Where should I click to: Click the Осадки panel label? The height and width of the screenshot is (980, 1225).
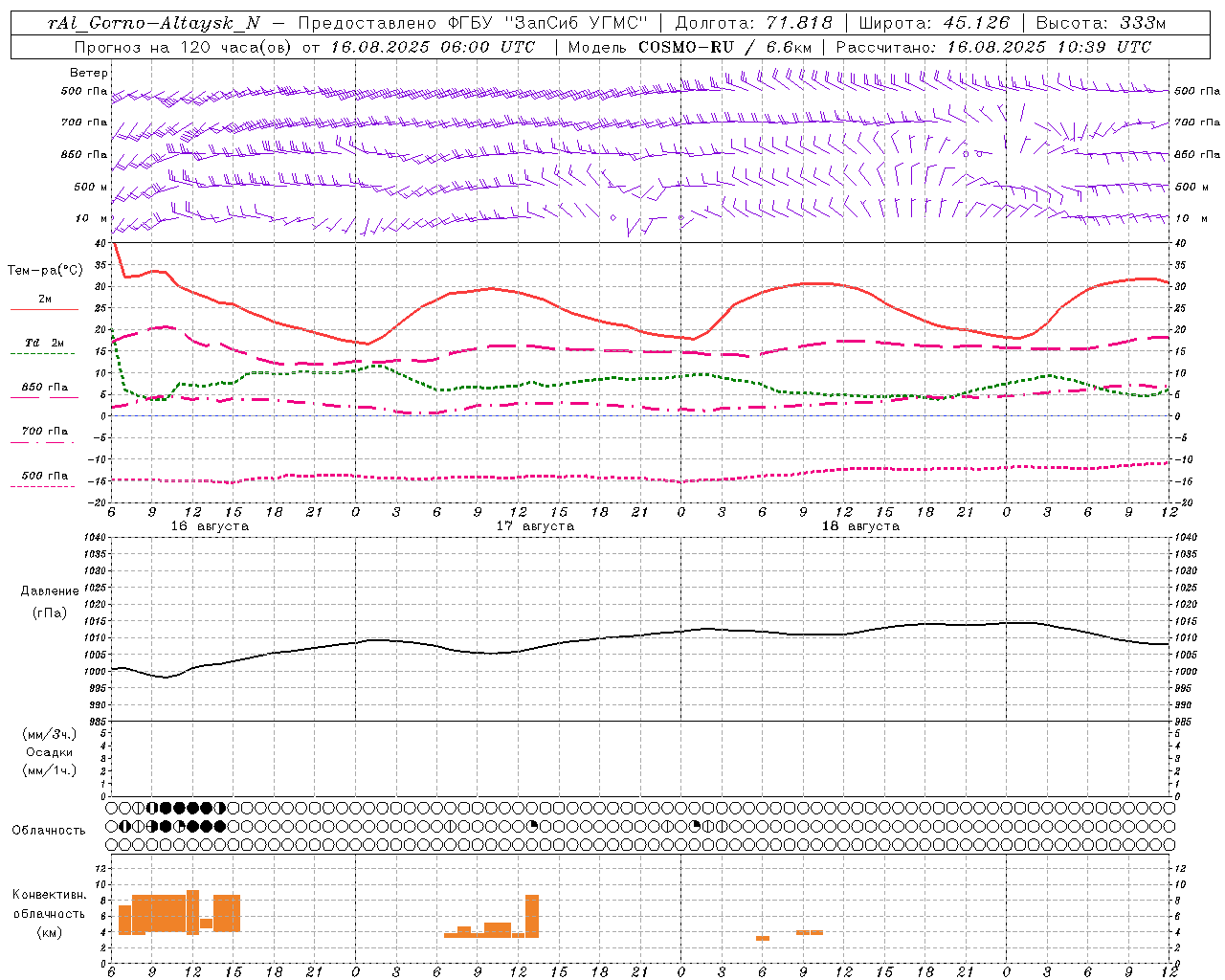50,752
